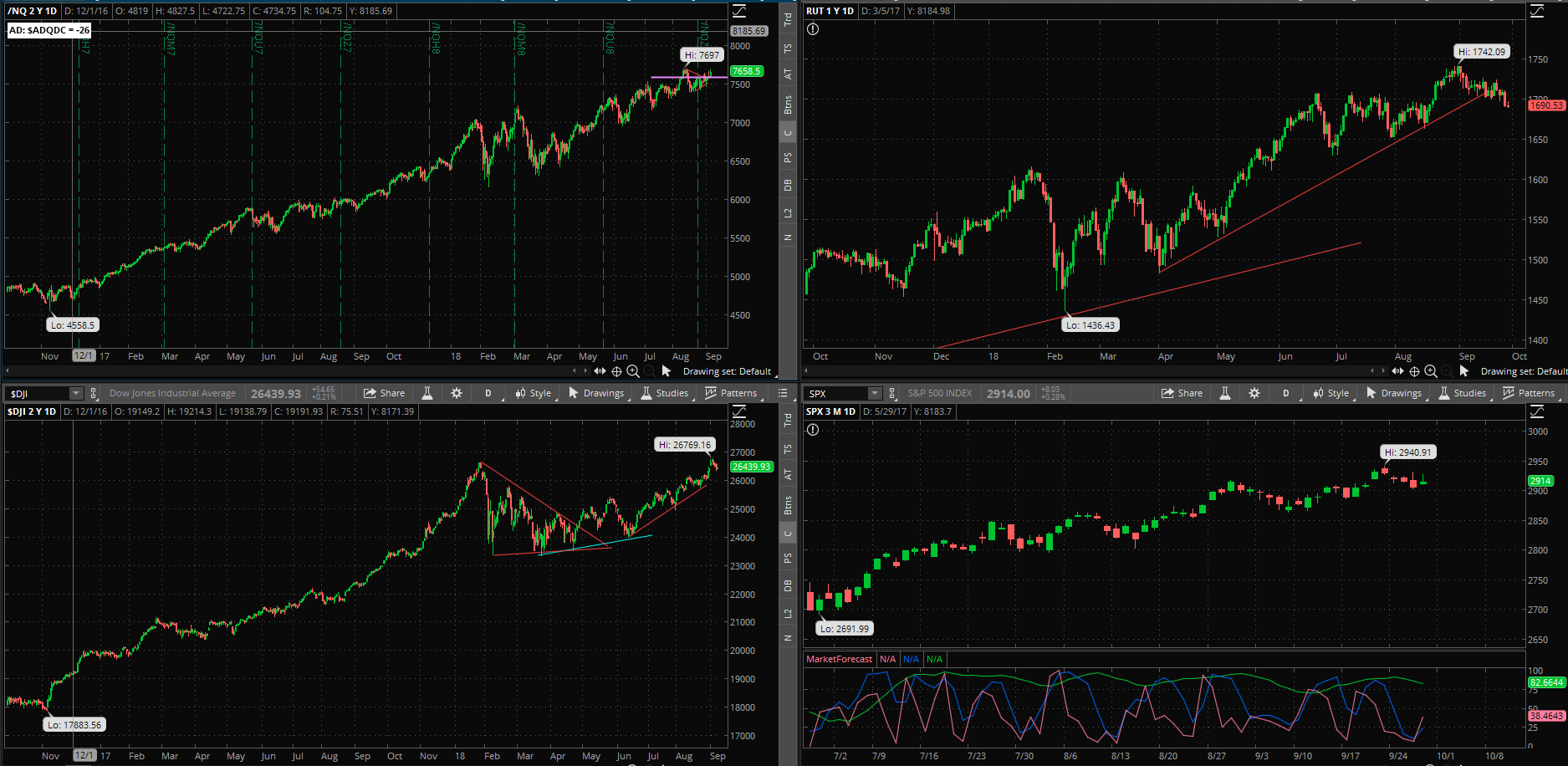Viewport: 1568px width, 766px height.
Task: Click the /NQ 2 Y 1D chart title
Action: 32,11
